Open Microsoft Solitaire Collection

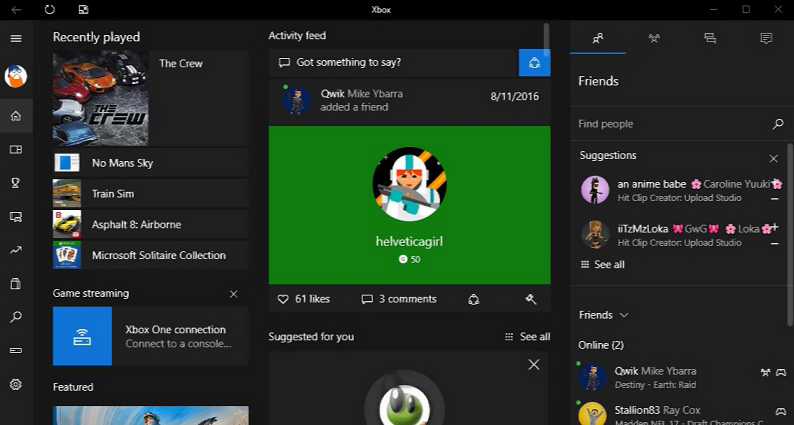(x=150, y=255)
